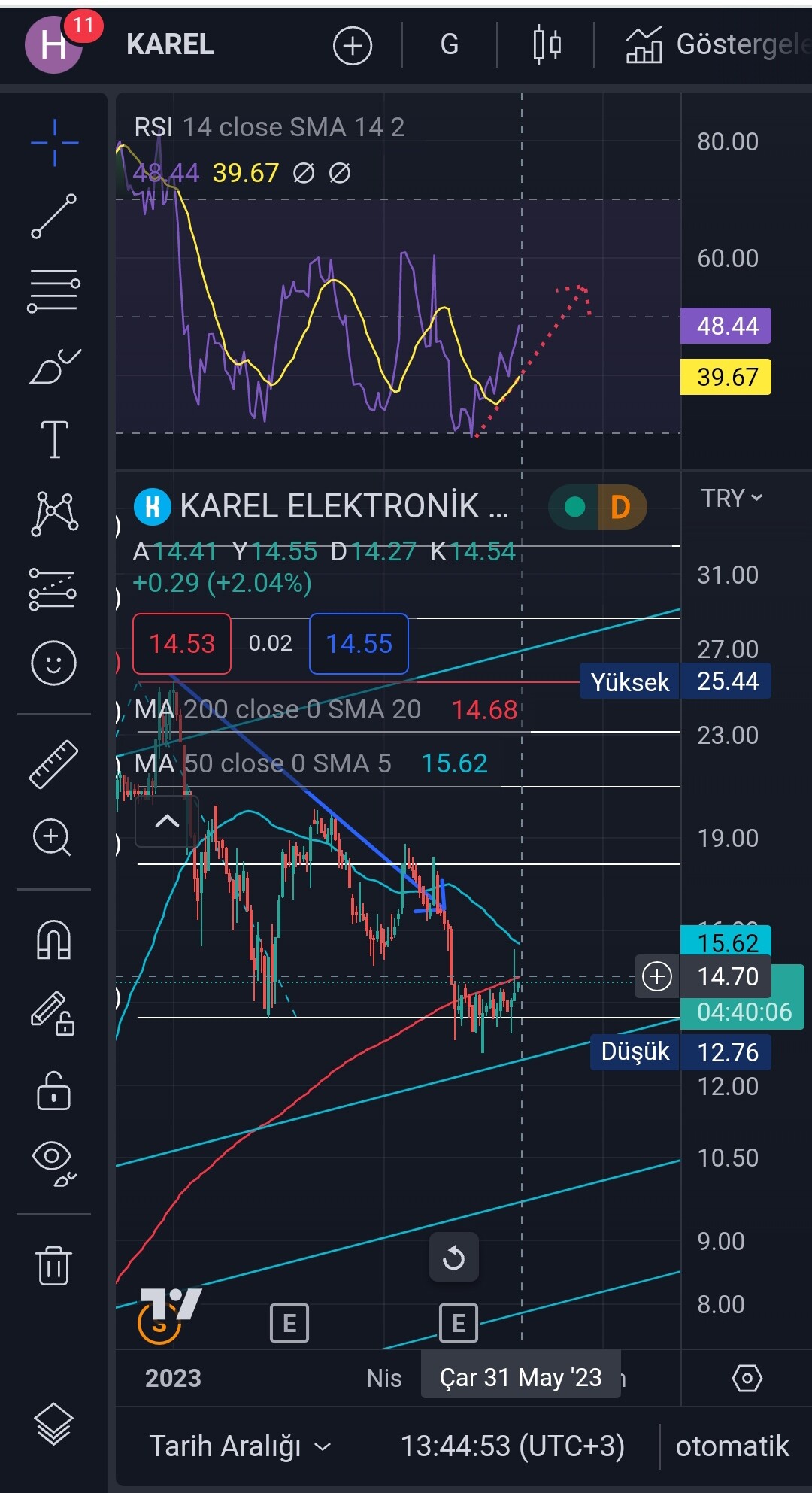Delete drawings with the trash icon
This screenshot has width=812, height=1493.
(x=53, y=1265)
